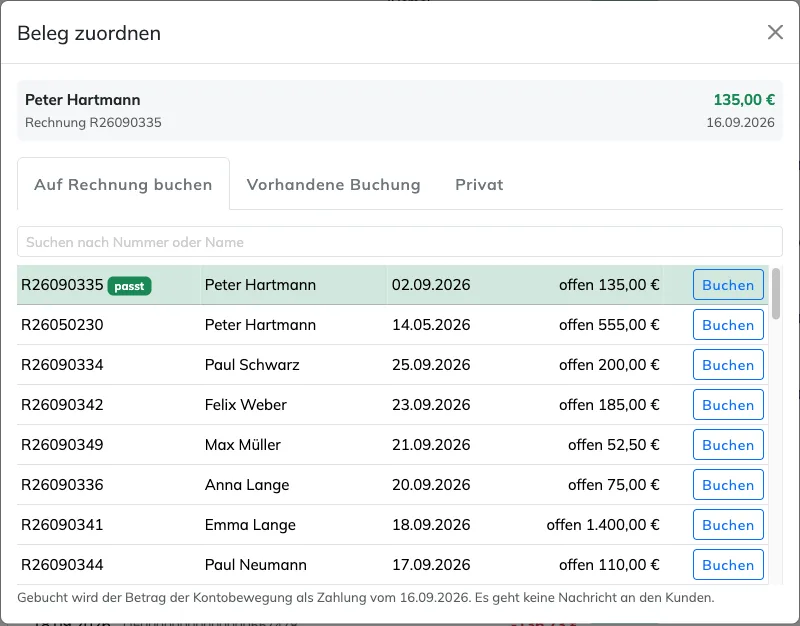The height and width of the screenshot is (626, 800).
Task: Click the Beleg zuordnen dialog title
Action: 89,33
